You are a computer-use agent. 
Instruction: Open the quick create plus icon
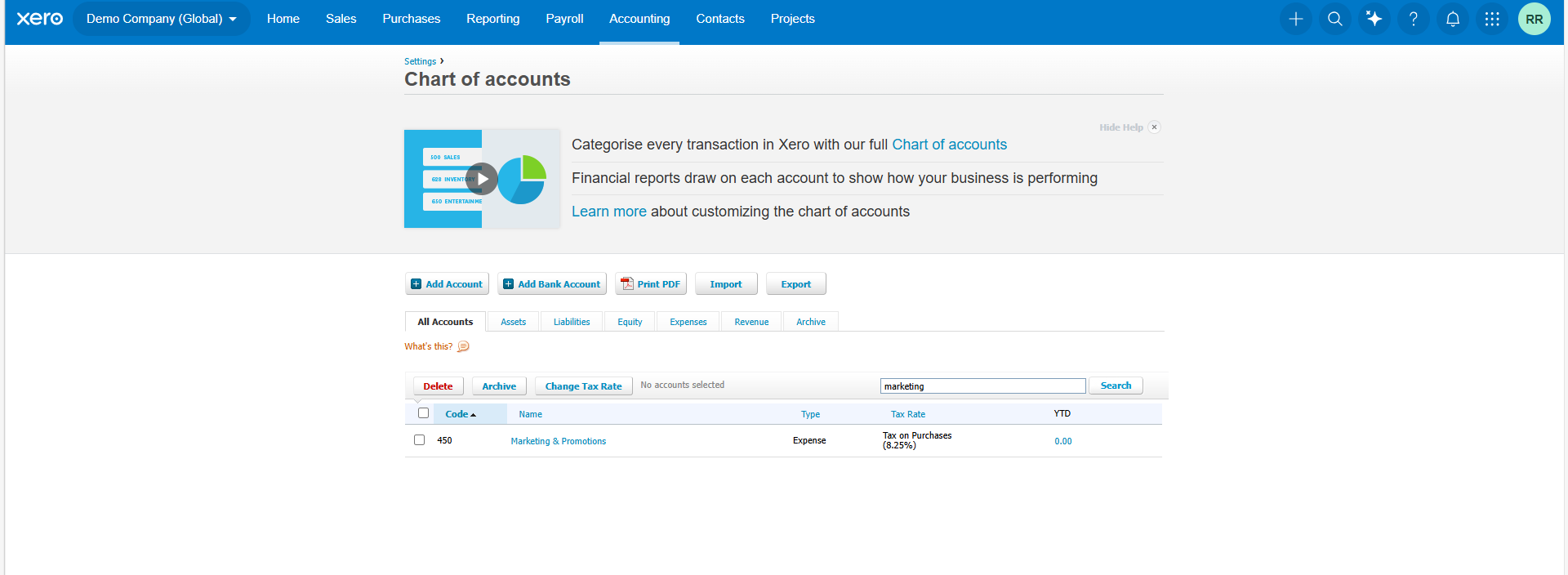pyautogui.click(x=1295, y=19)
